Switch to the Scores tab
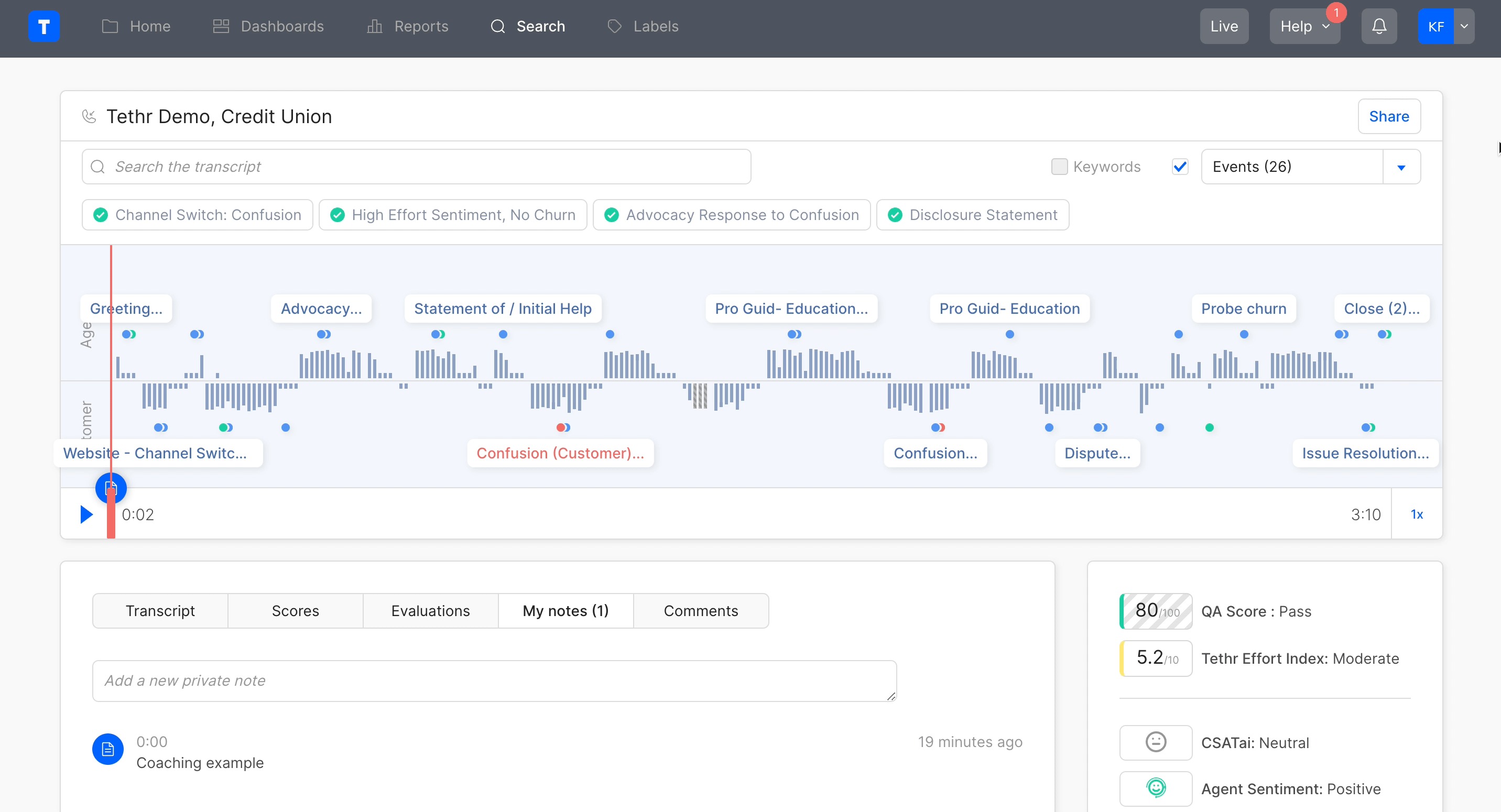 point(295,610)
